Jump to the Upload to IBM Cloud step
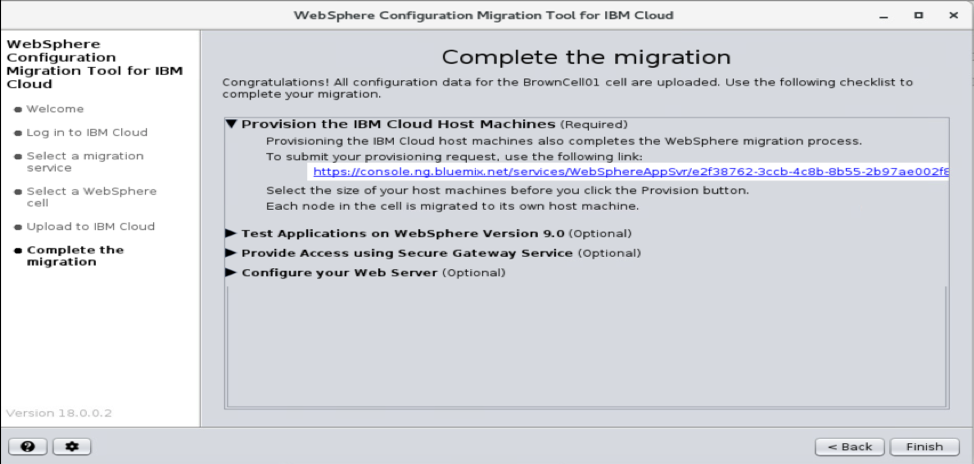Image resolution: width=974 pixels, height=464 pixels. tap(90, 226)
